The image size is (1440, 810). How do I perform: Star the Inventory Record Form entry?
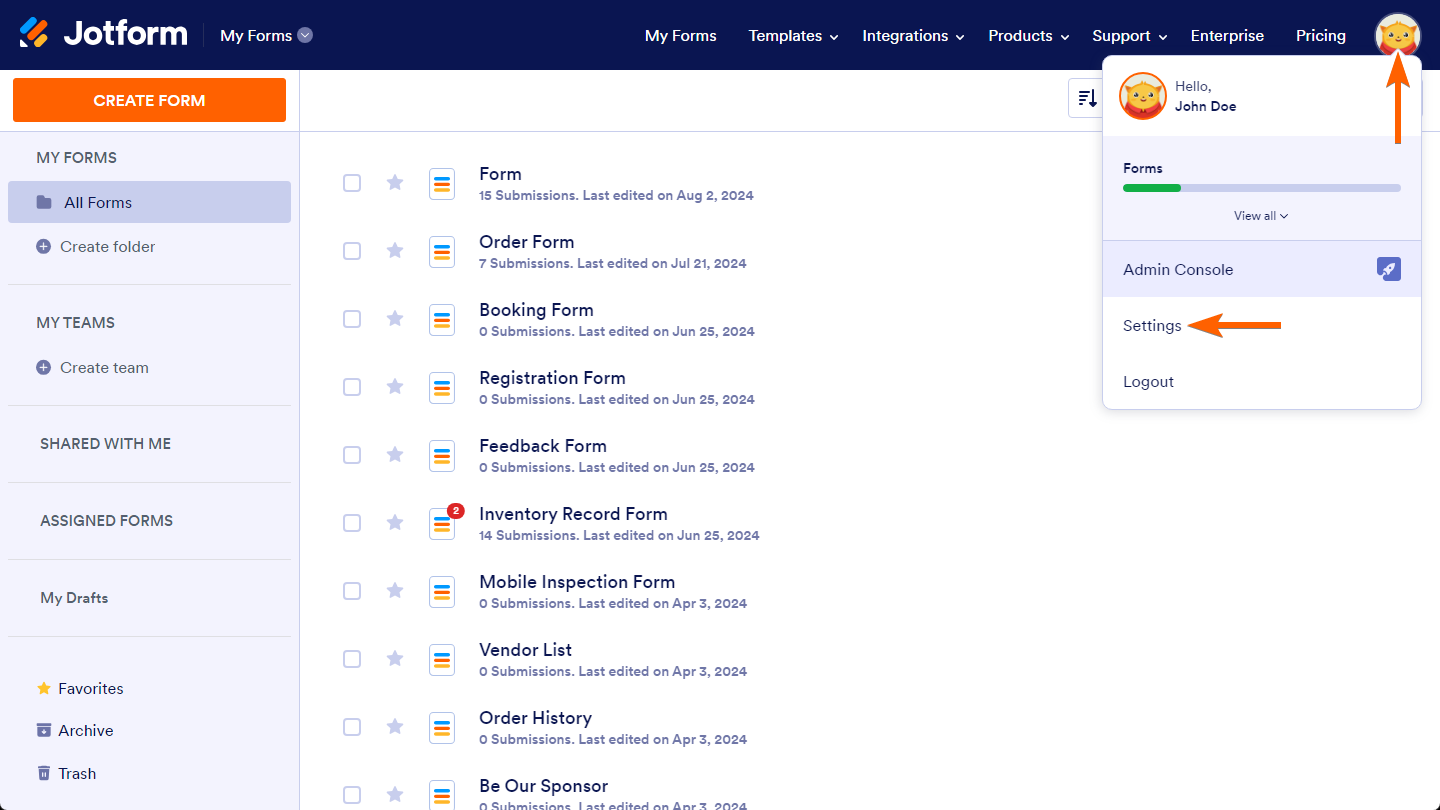click(395, 522)
